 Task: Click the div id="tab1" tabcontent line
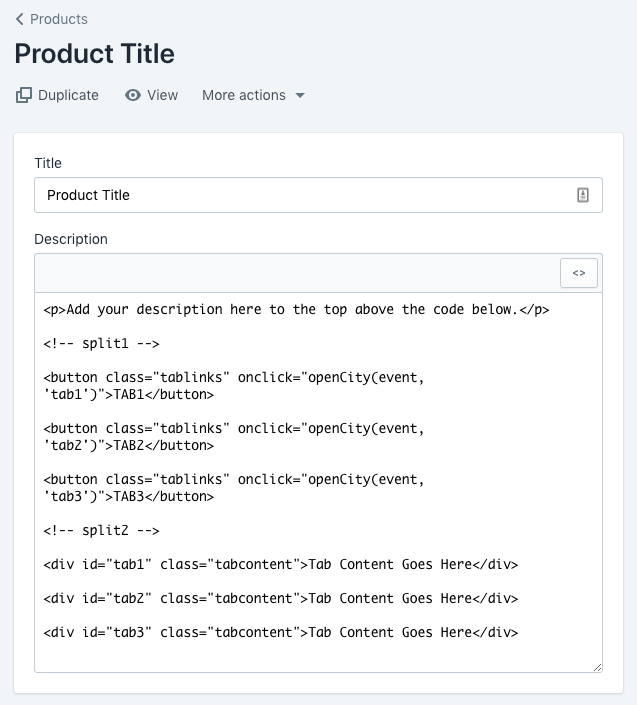pyautogui.click(x=281, y=564)
